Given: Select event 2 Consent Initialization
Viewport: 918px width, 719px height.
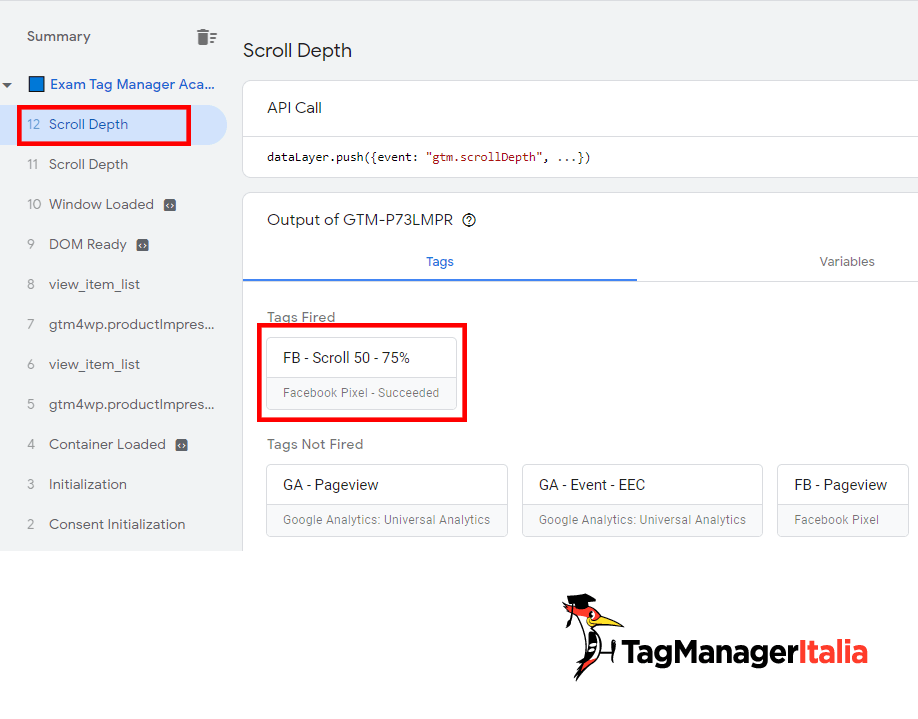Looking at the screenshot, I should [x=114, y=525].
